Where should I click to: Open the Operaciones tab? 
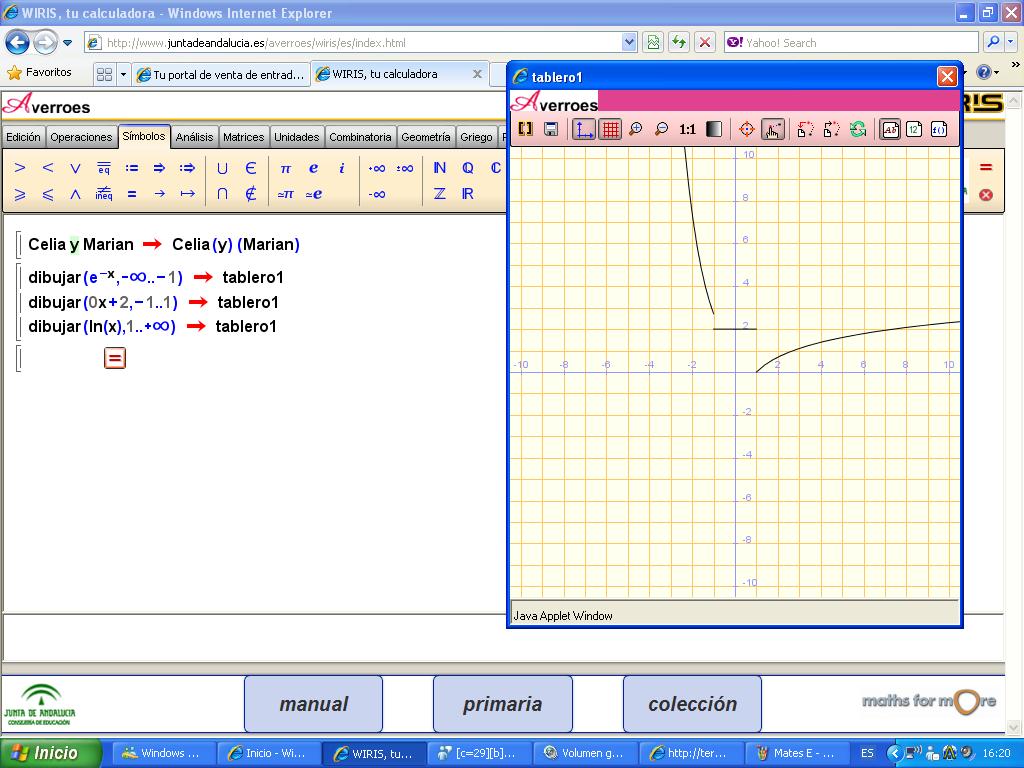point(81,137)
